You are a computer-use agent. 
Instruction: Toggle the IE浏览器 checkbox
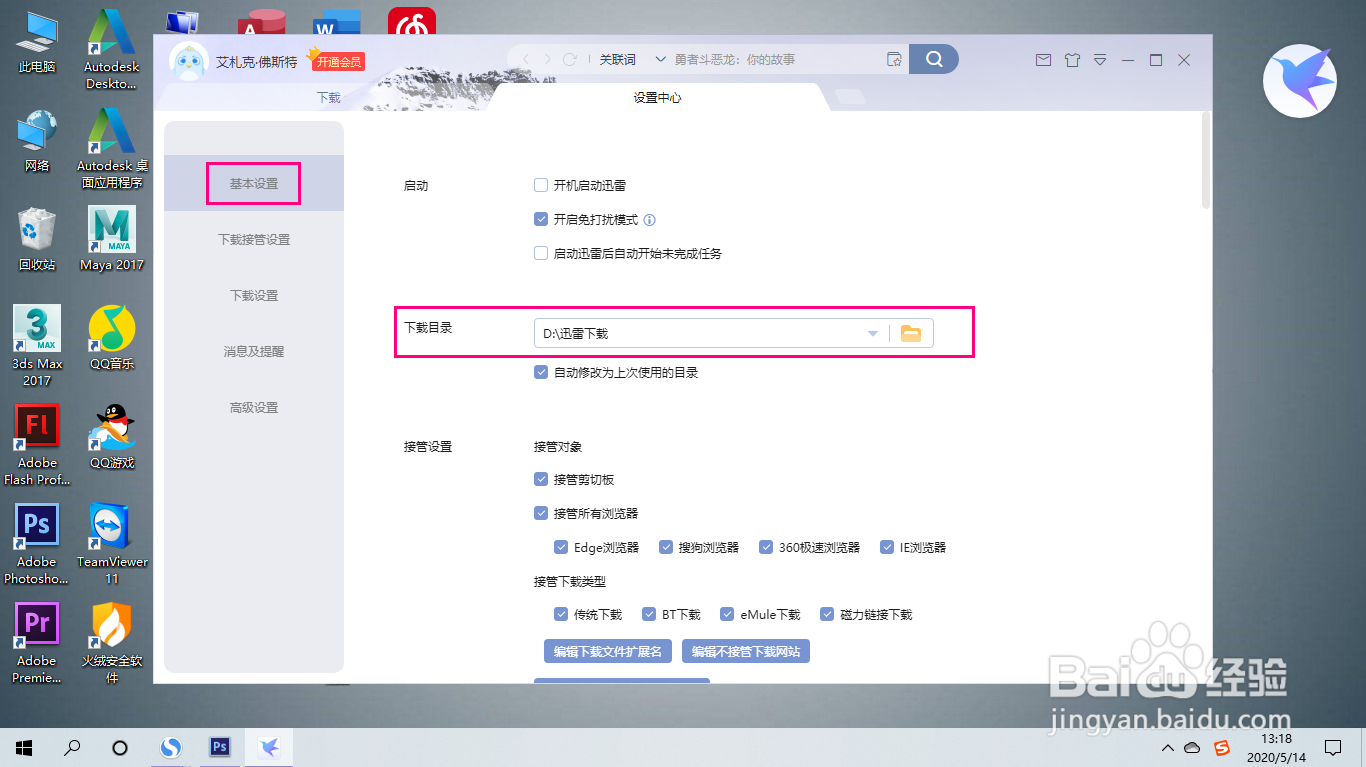coord(887,547)
